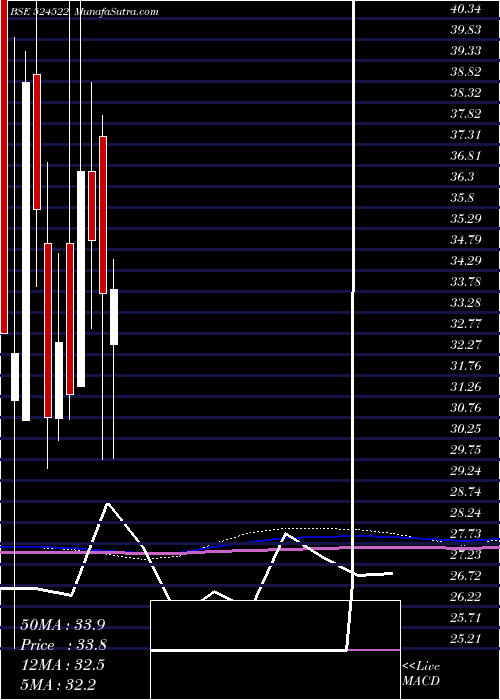Click the 25.21 axis label

click(x=466, y=638)
